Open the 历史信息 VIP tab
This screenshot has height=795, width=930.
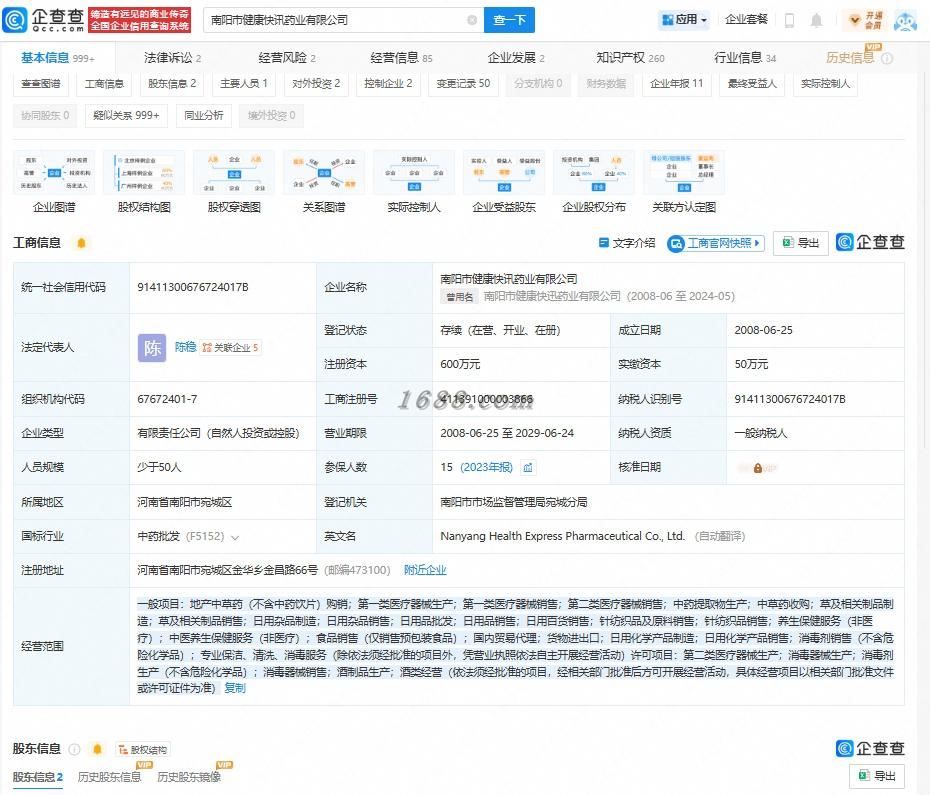[850, 58]
